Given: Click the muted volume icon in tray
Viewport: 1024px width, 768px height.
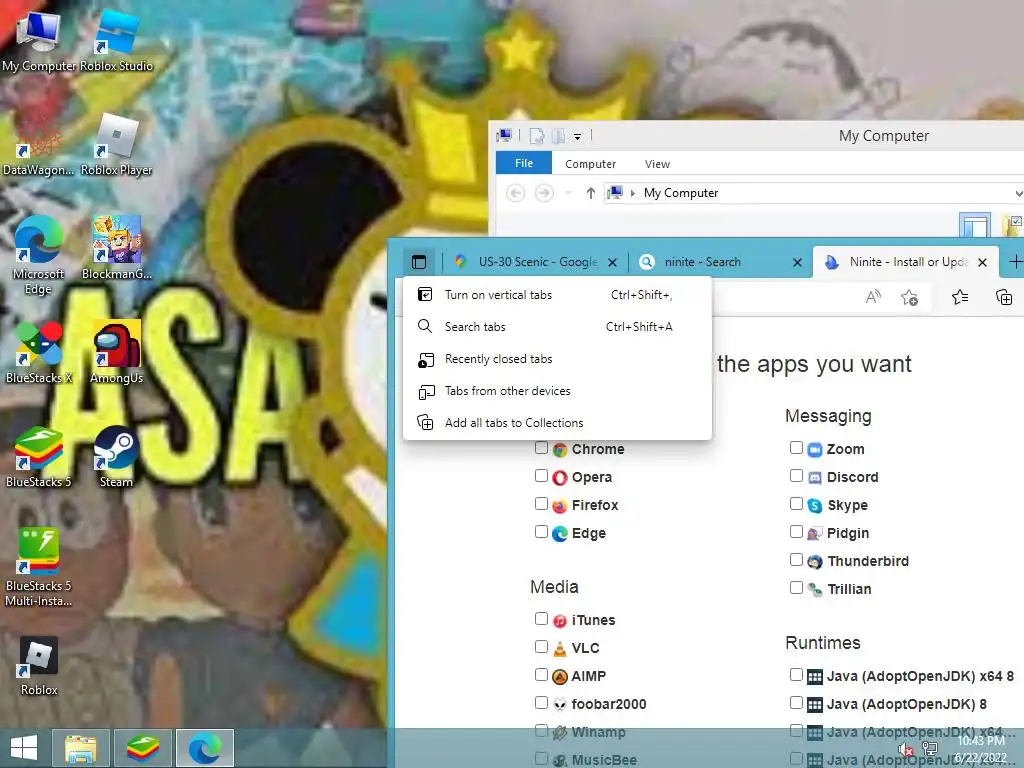Looking at the screenshot, I should tap(905, 750).
